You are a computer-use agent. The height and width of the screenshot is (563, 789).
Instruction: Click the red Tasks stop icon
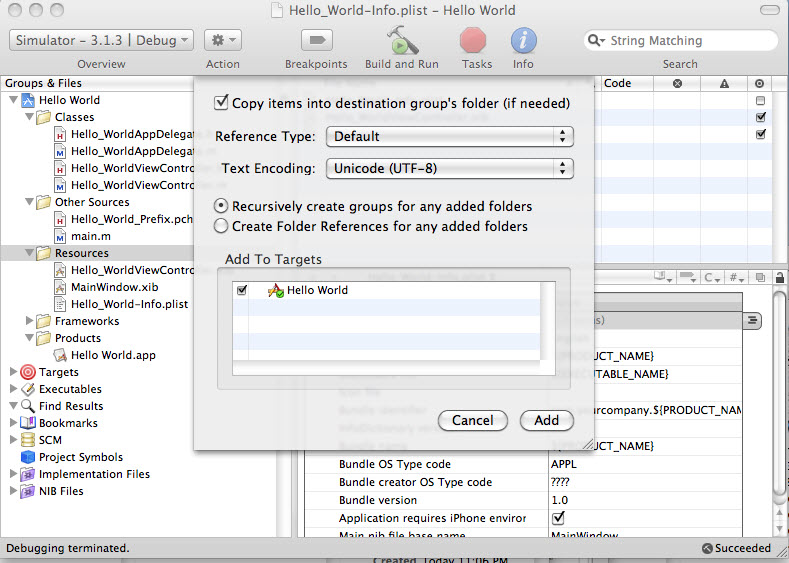tap(473, 40)
